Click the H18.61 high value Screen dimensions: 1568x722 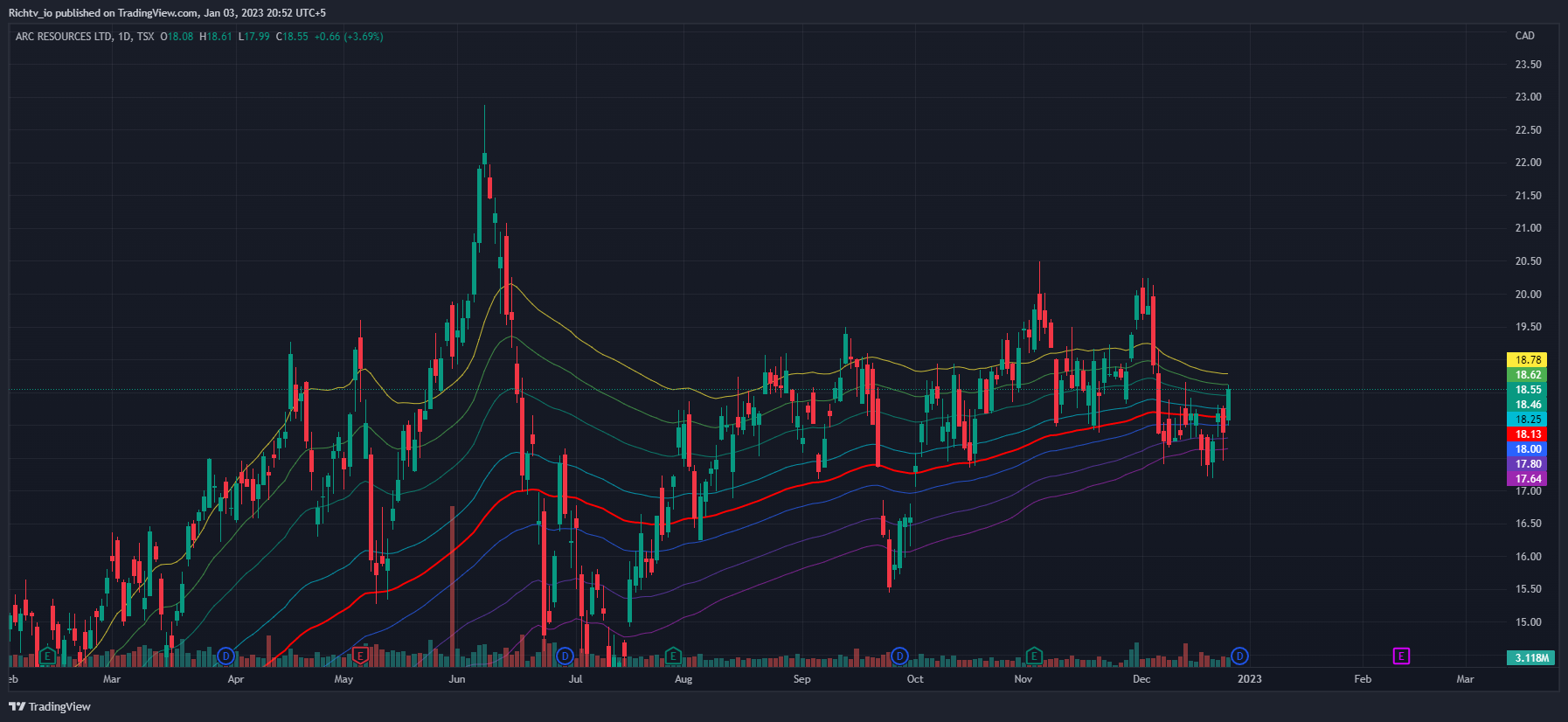[216, 37]
